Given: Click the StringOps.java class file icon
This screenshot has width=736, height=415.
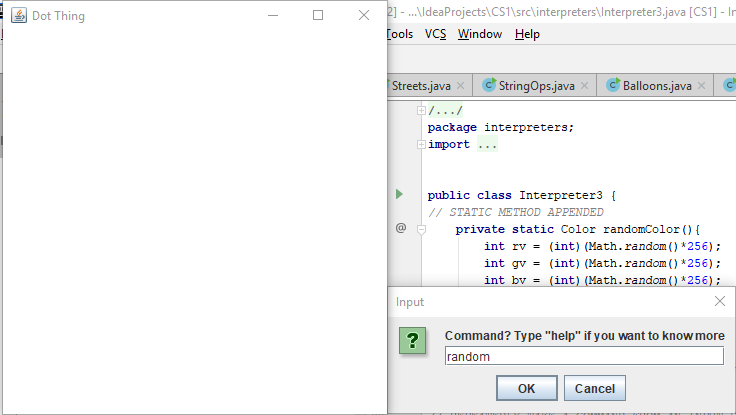Looking at the screenshot, I should (489, 85).
